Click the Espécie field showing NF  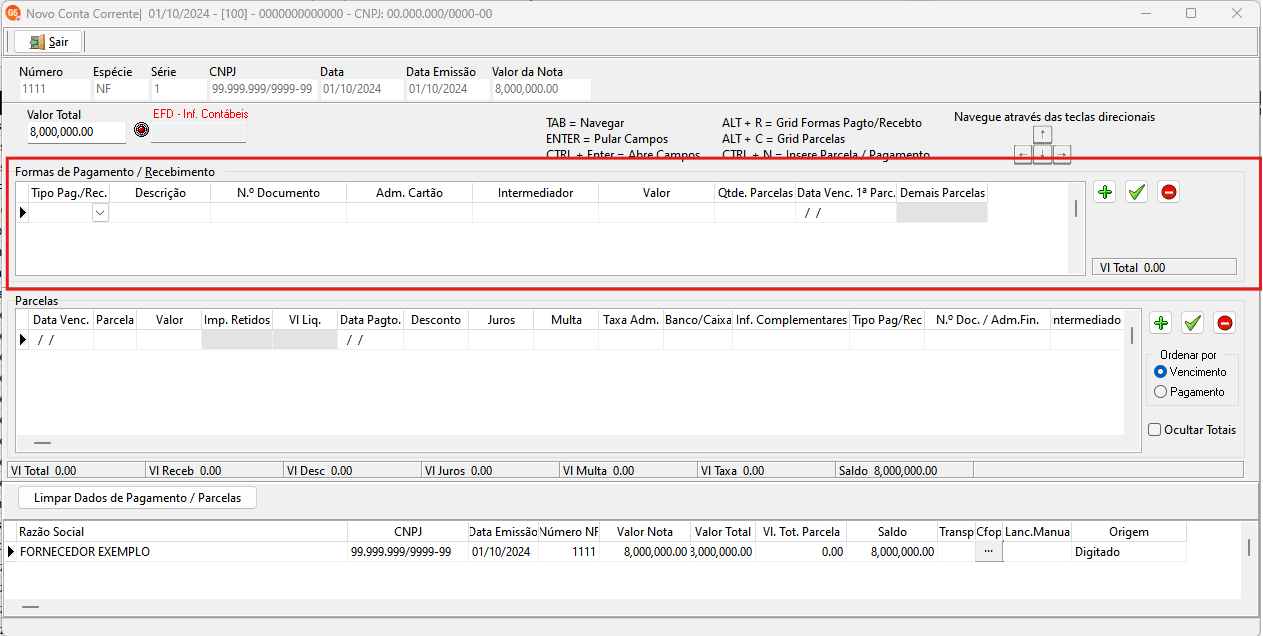[119, 89]
